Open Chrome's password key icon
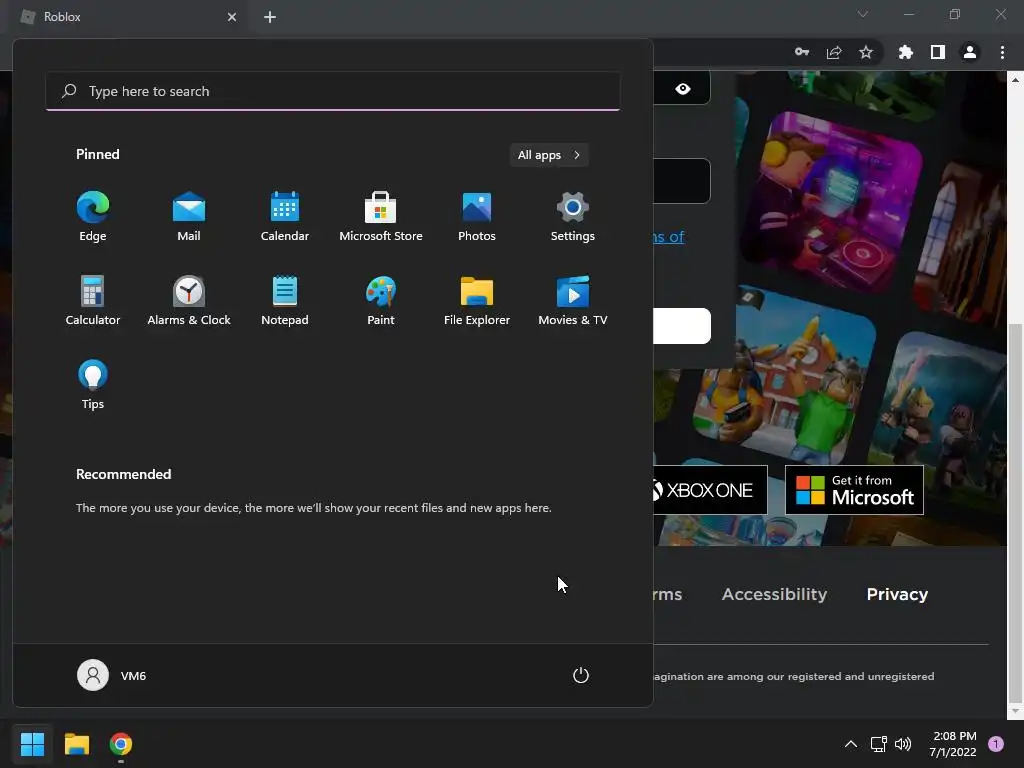This screenshot has width=1024, height=768. [x=802, y=52]
